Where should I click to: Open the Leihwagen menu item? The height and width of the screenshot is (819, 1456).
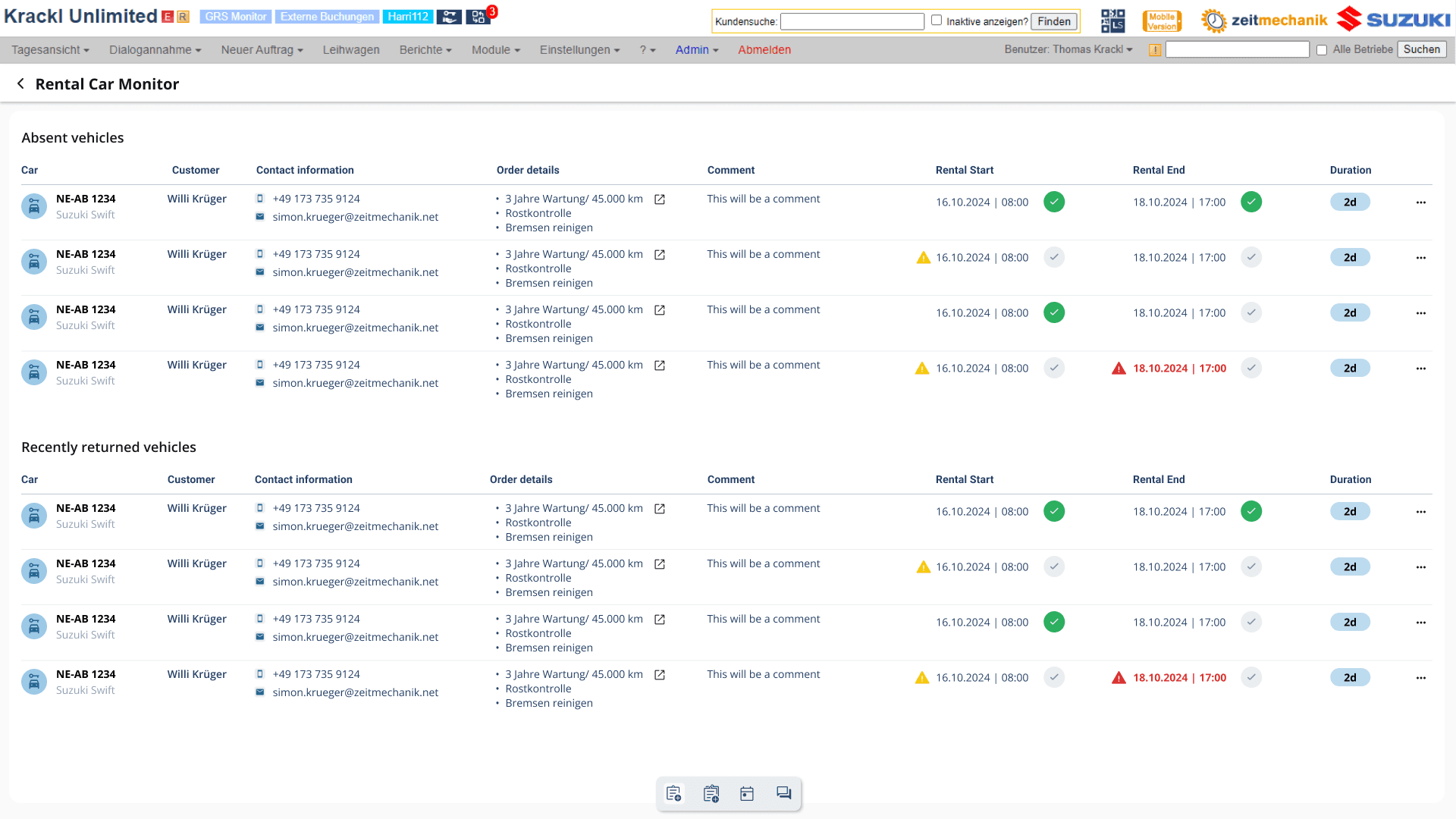351,50
